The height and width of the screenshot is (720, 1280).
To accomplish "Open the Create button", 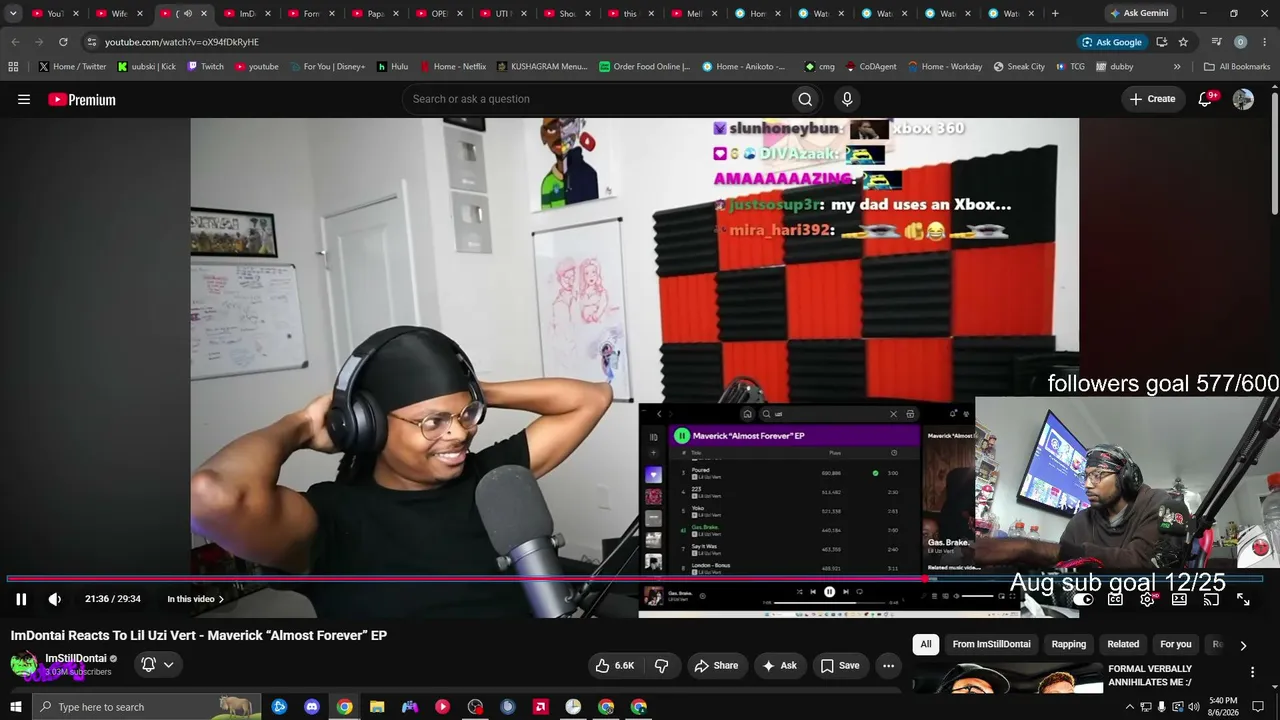I will (1152, 99).
